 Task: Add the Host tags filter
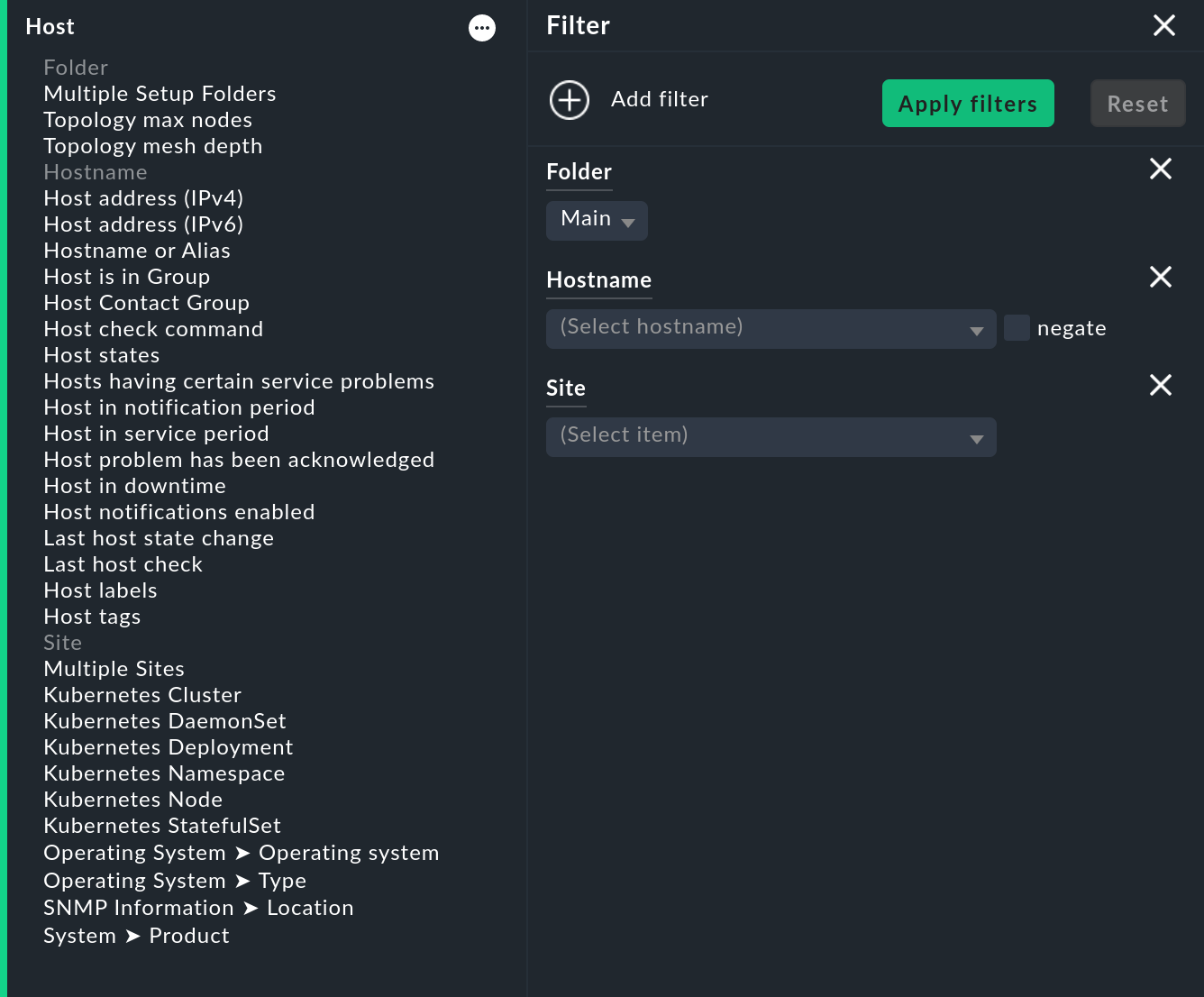(92, 617)
